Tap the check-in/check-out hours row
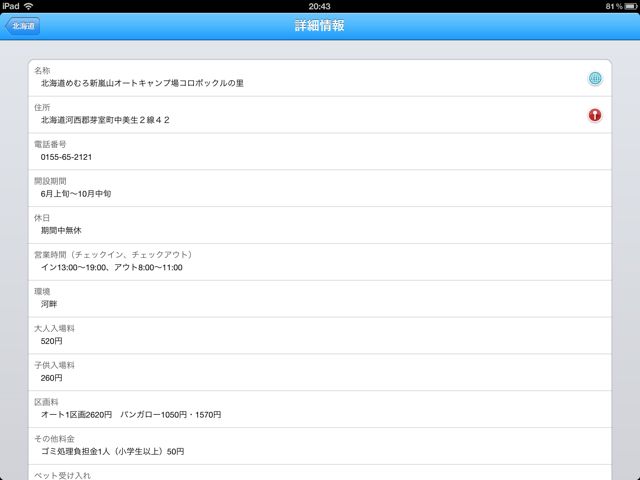 coord(320,262)
